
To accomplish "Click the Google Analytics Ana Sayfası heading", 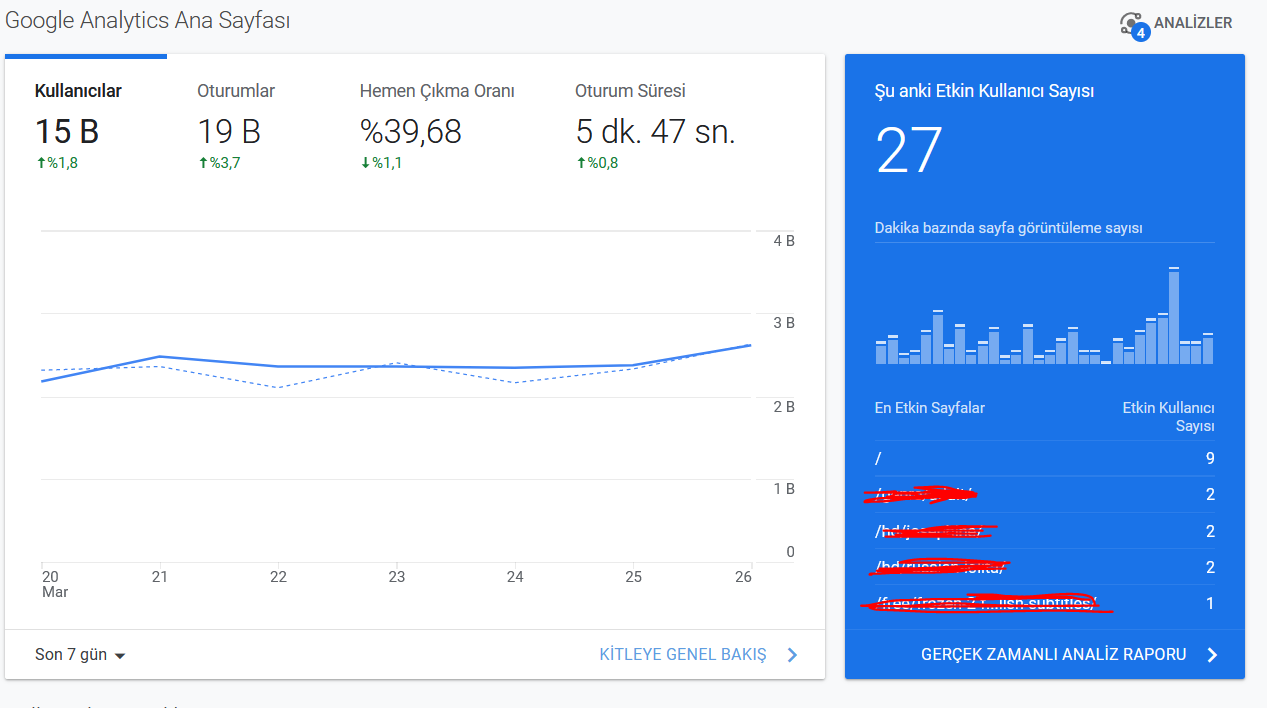I will (x=148, y=20).
